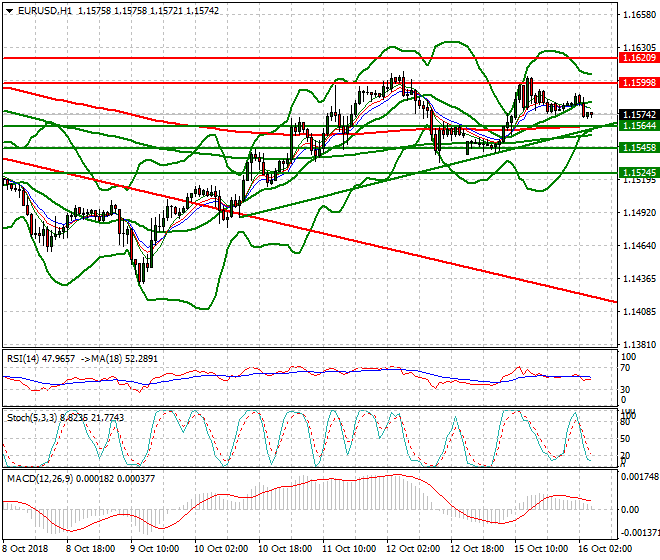Select the green 1.15458 level label

coord(639,147)
